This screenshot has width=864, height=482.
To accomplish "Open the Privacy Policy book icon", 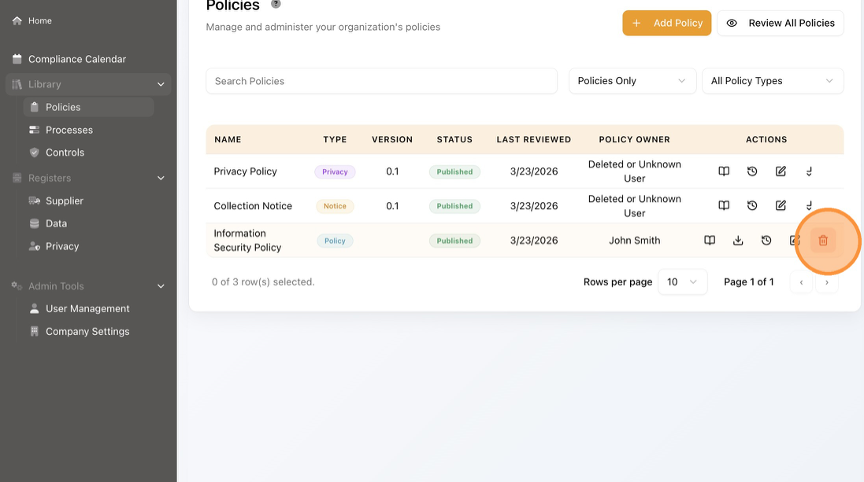I will (x=724, y=172).
